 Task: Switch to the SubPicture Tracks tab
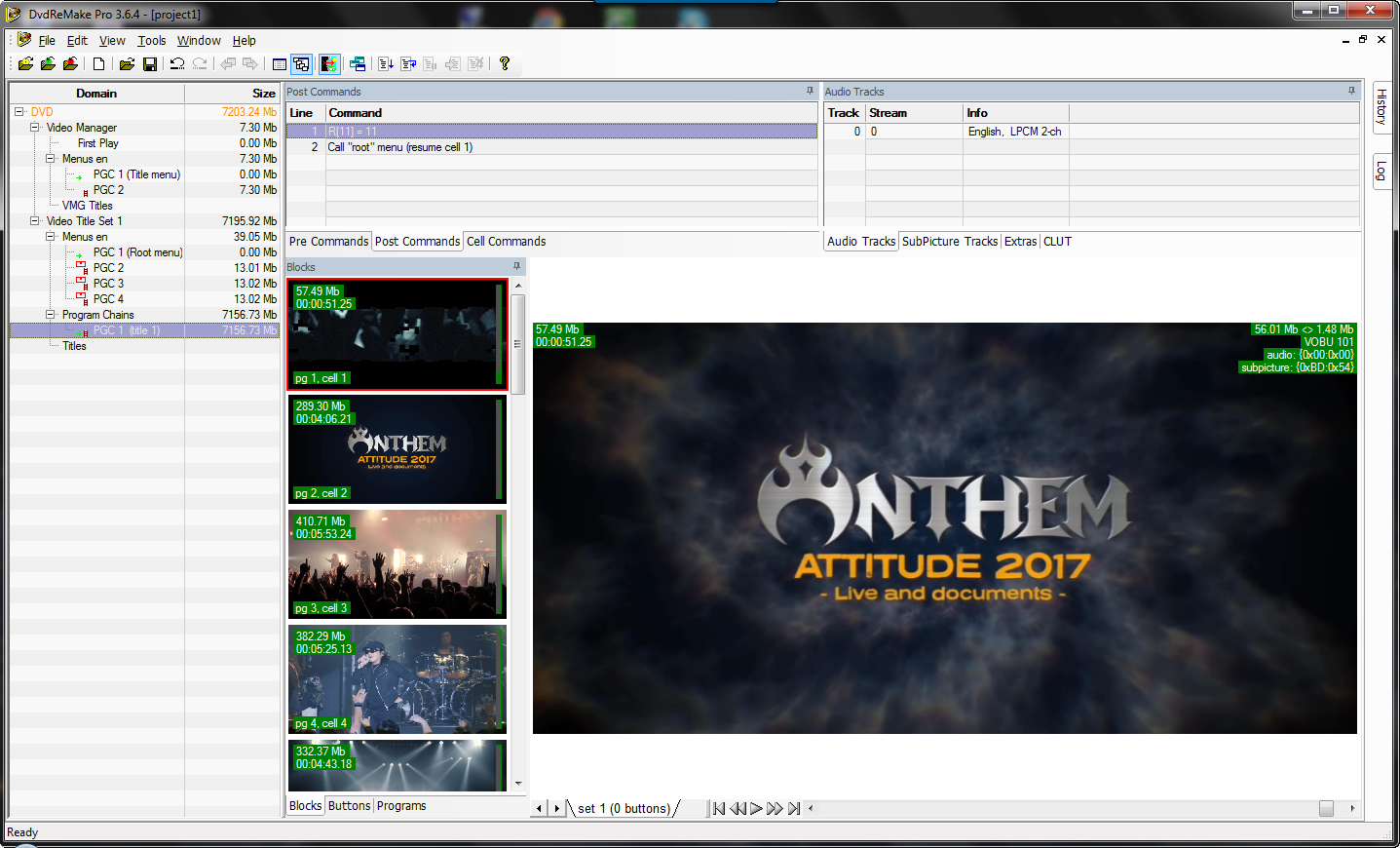click(949, 242)
